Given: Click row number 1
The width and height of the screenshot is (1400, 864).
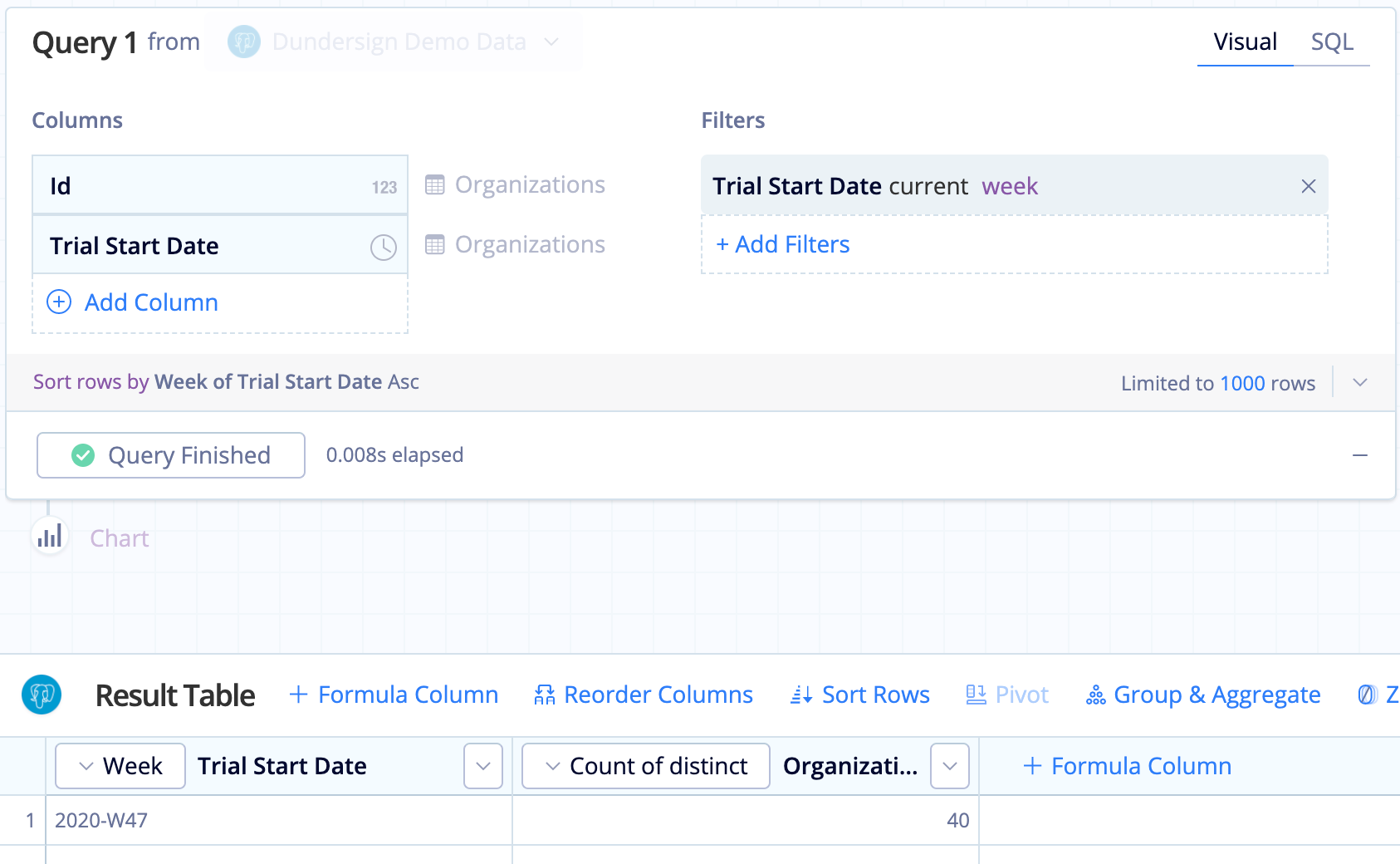Looking at the screenshot, I should point(30,821).
